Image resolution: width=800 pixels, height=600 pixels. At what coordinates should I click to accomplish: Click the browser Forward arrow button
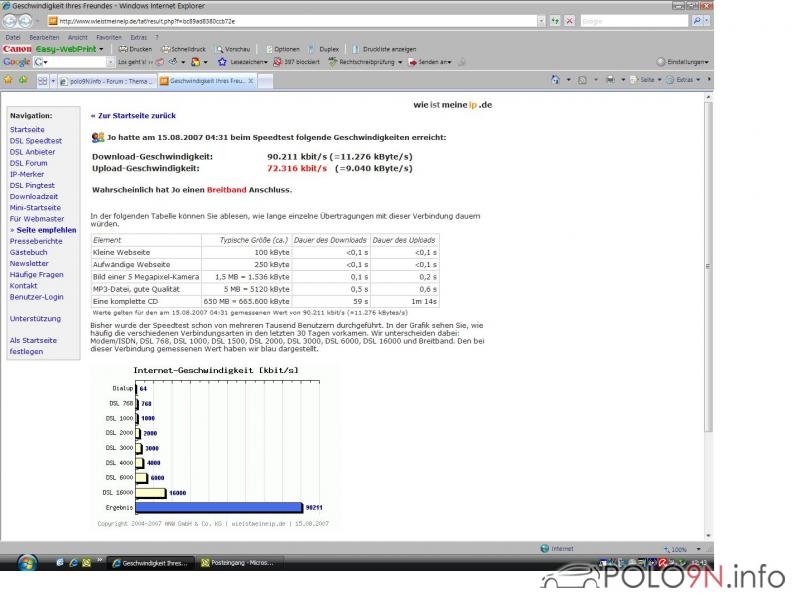point(24,21)
